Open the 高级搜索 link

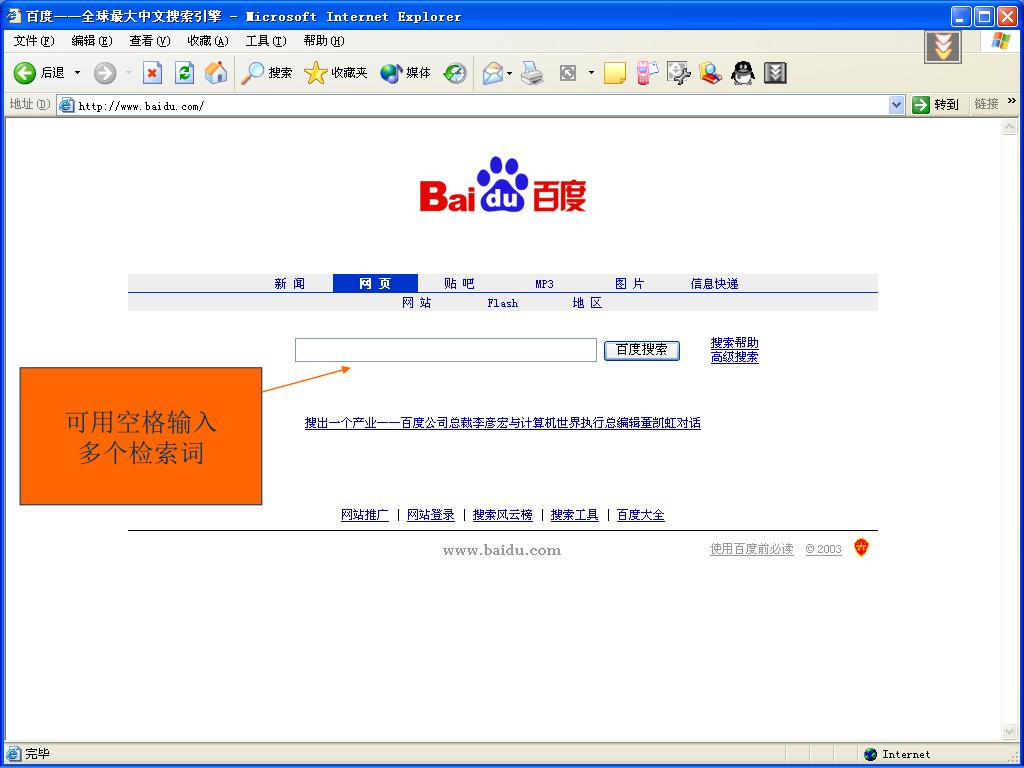[x=735, y=357]
